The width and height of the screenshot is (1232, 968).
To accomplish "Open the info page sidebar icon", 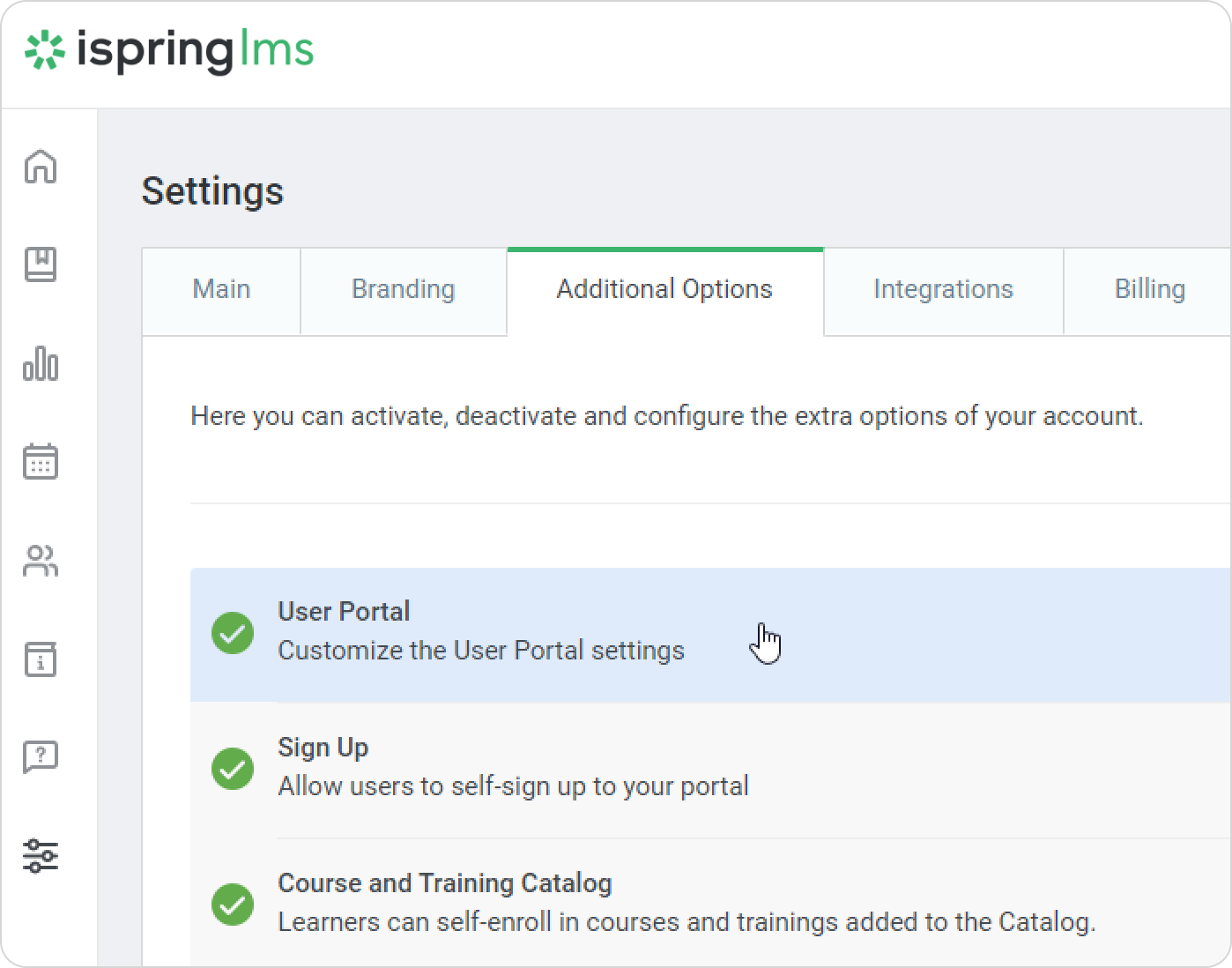I will [x=41, y=659].
